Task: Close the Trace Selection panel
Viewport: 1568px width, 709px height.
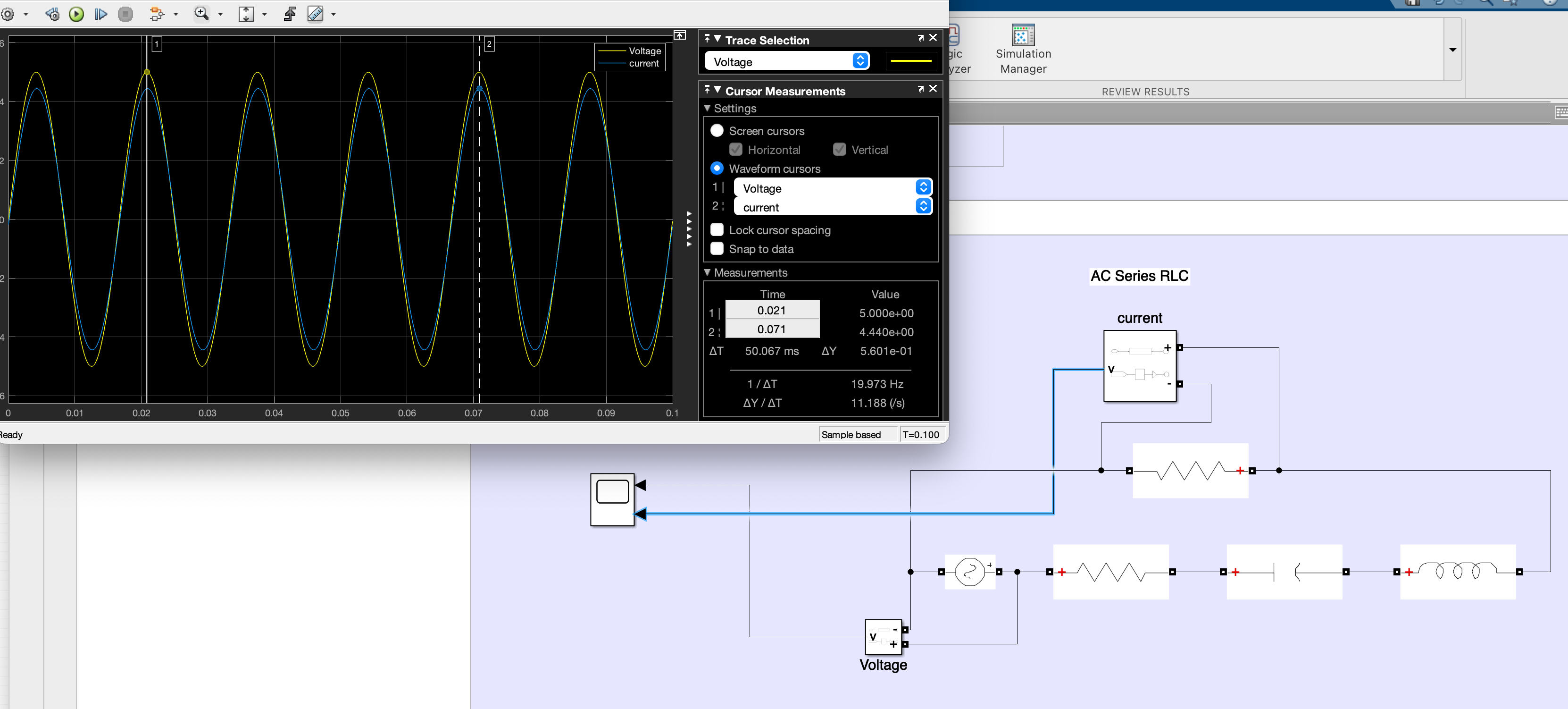Action: click(933, 38)
